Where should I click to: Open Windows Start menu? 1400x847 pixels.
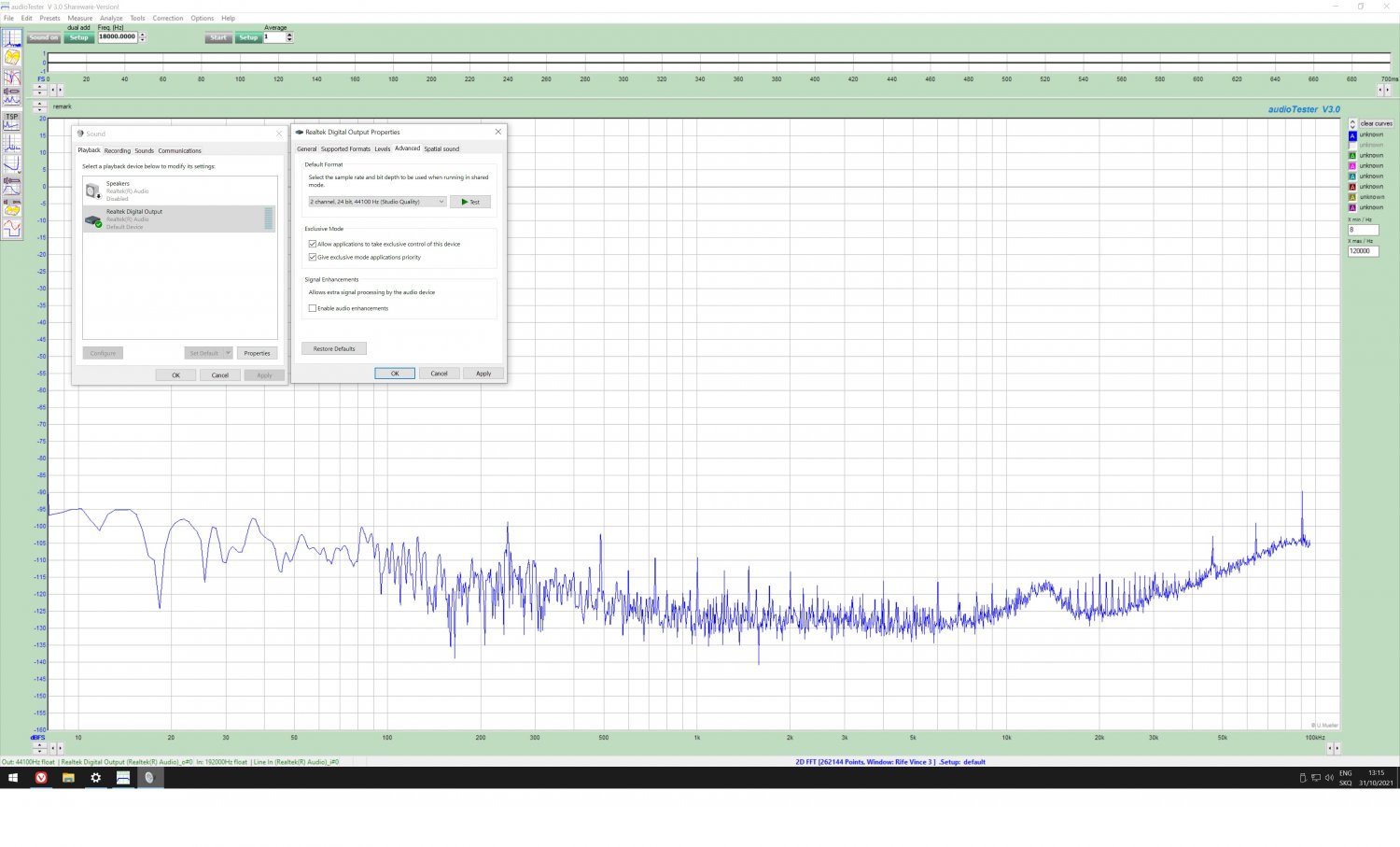[x=13, y=777]
